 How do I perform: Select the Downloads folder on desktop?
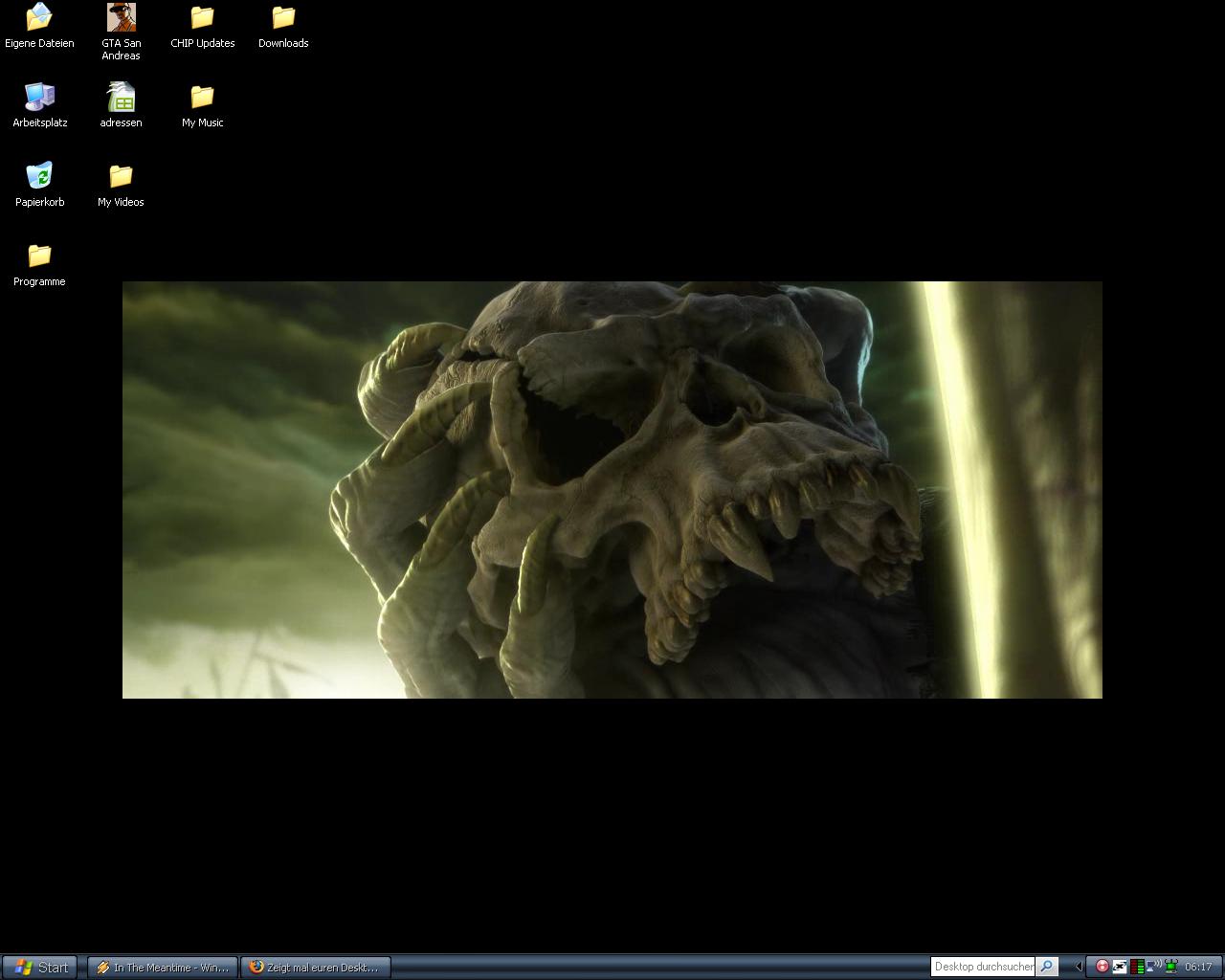pyautogui.click(x=283, y=18)
